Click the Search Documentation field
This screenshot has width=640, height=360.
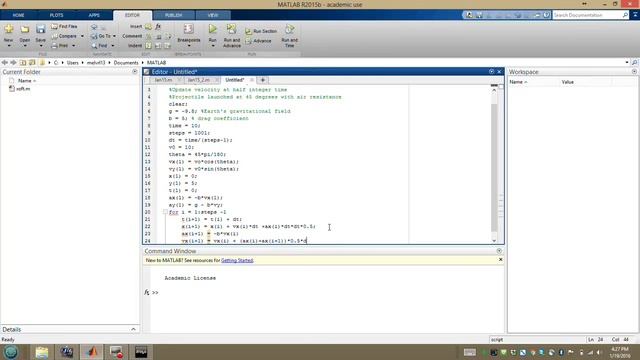point(587,15)
